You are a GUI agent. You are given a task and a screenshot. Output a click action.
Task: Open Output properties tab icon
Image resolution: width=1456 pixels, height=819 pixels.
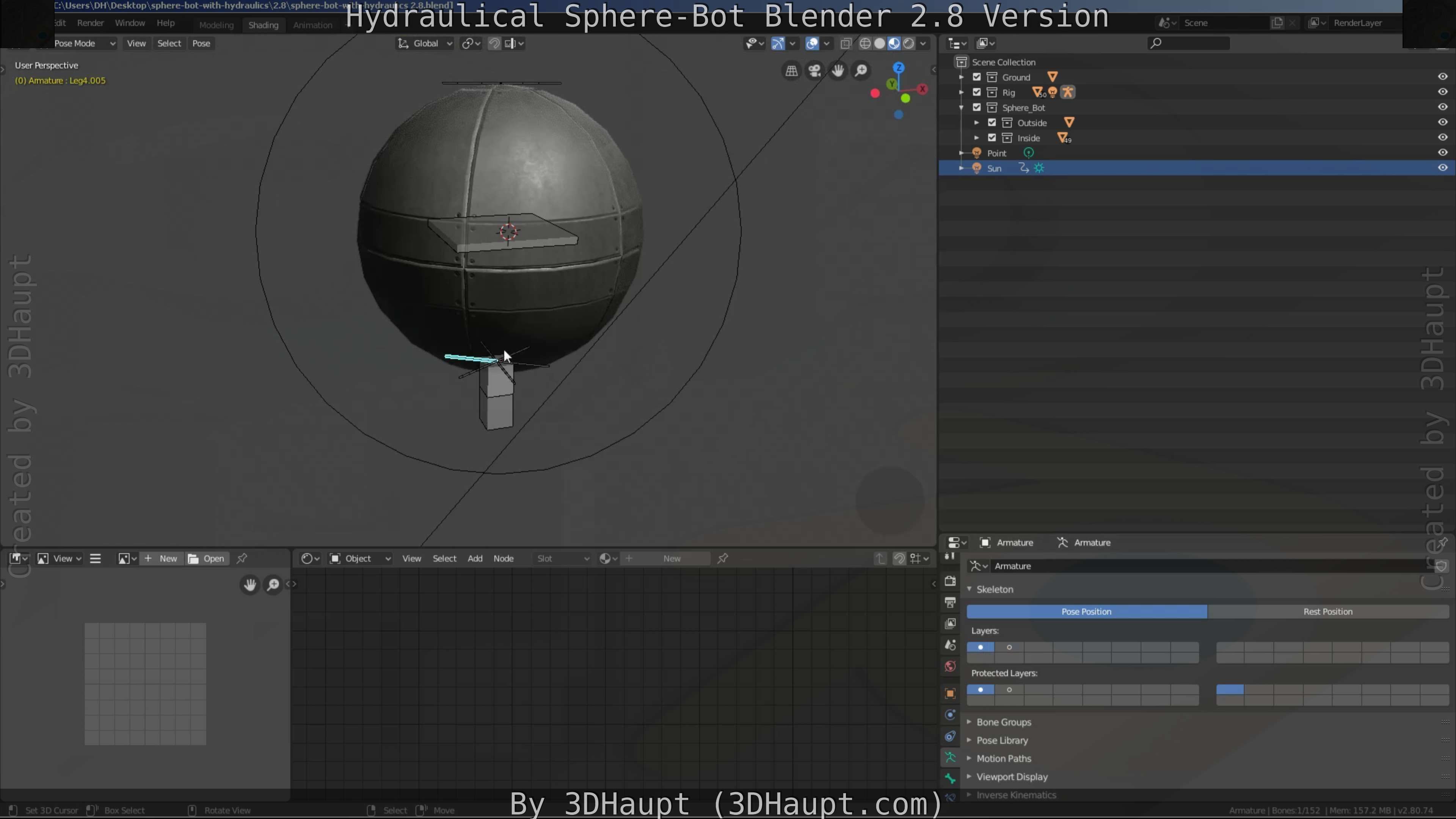(x=950, y=602)
